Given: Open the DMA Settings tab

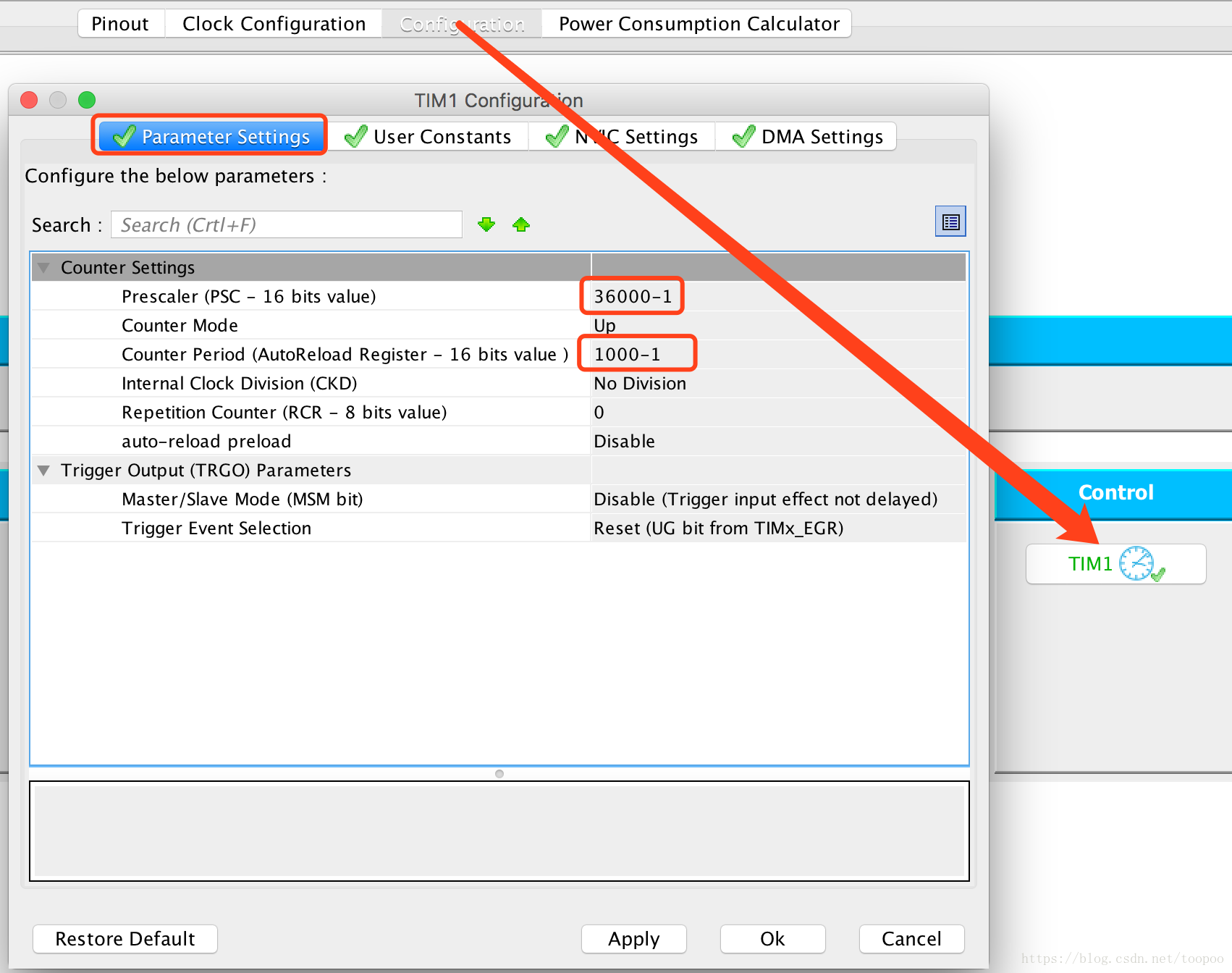Looking at the screenshot, I should (x=806, y=136).
